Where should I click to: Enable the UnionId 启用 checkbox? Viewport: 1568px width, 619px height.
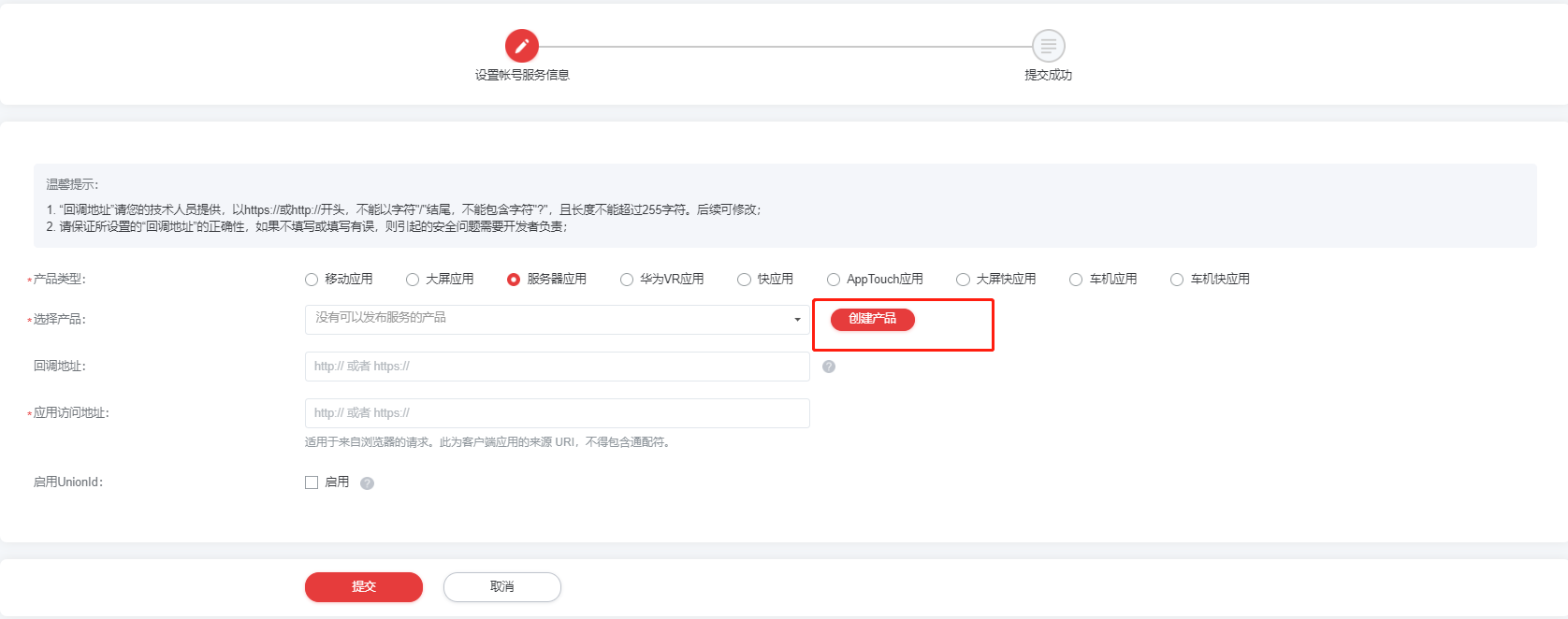pyautogui.click(x=312, y=482)
